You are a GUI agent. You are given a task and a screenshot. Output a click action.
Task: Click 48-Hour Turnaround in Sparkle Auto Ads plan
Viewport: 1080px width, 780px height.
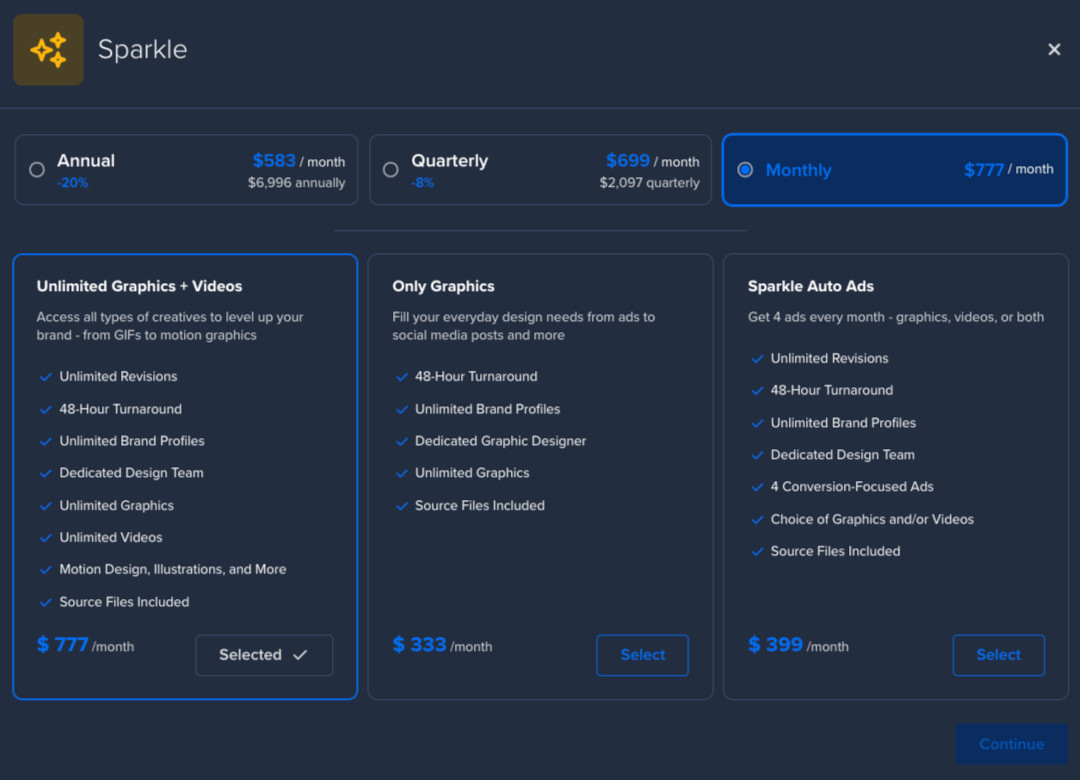tap(832, 390)
